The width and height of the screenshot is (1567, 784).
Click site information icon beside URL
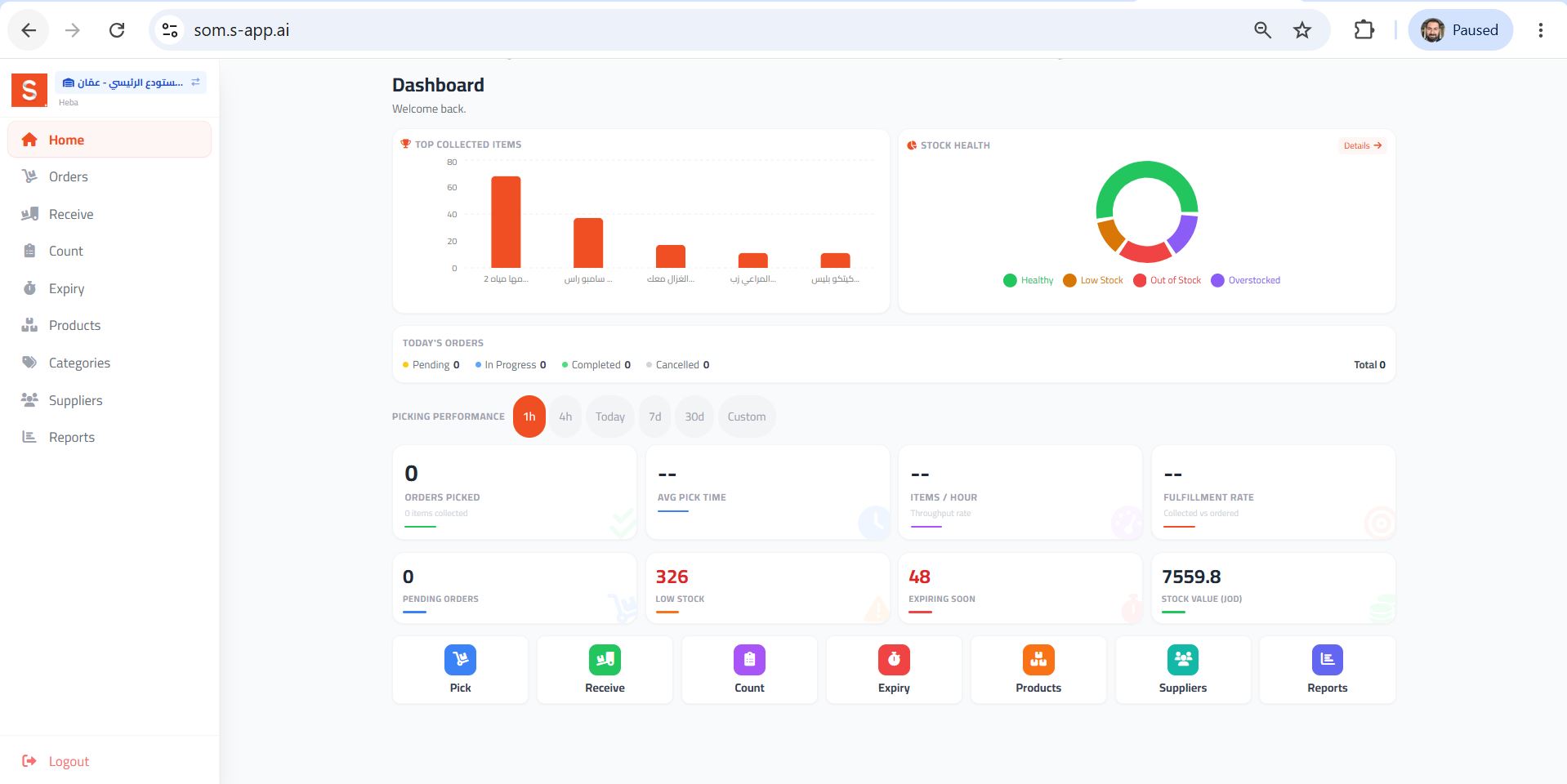(170, 30)
